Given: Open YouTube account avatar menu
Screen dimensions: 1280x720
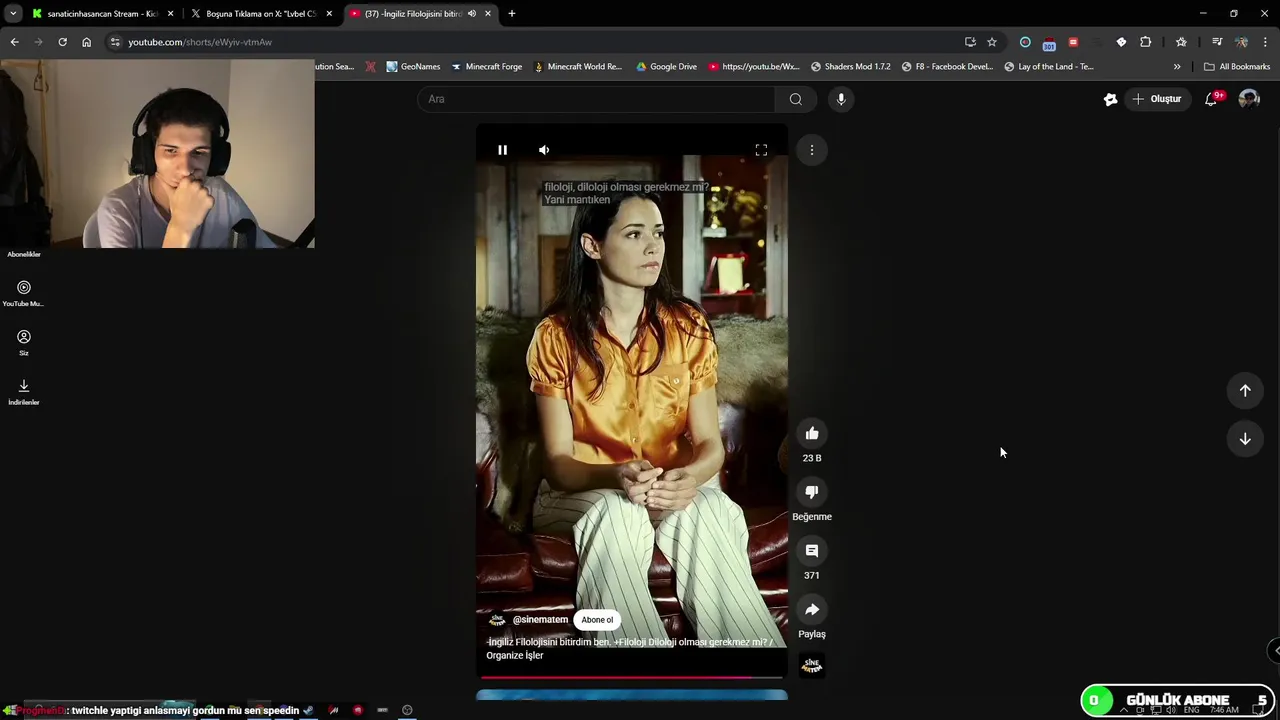Looking at the screenshot, I should coord(1249,99).
